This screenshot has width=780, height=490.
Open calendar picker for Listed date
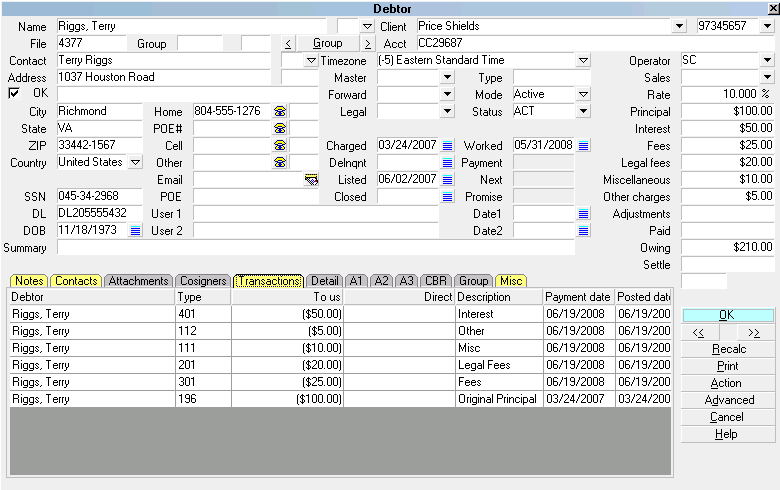coord(448,180)
